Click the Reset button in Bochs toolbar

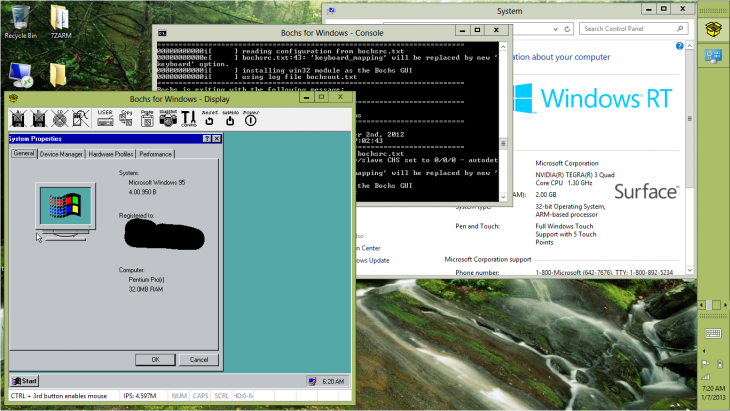pyautogui.click(x=210, y=117)
